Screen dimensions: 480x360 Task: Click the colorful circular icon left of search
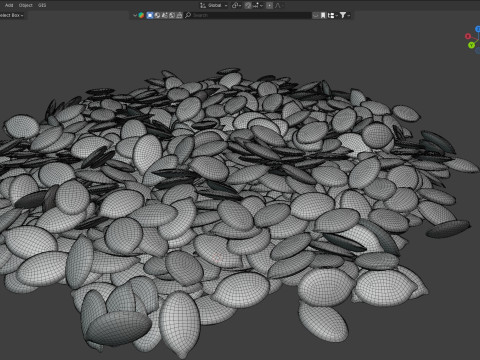pyautogui.click(x=141, y=15)
